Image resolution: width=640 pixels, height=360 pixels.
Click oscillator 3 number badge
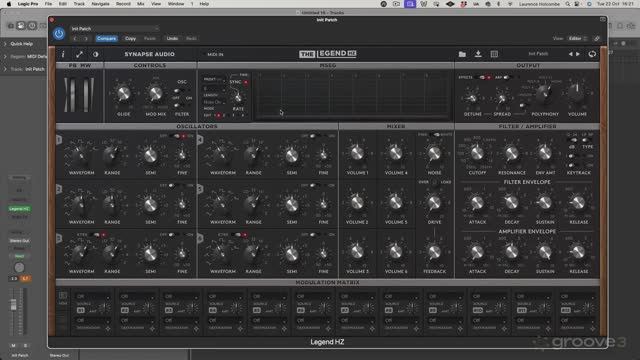pos(59,238)
